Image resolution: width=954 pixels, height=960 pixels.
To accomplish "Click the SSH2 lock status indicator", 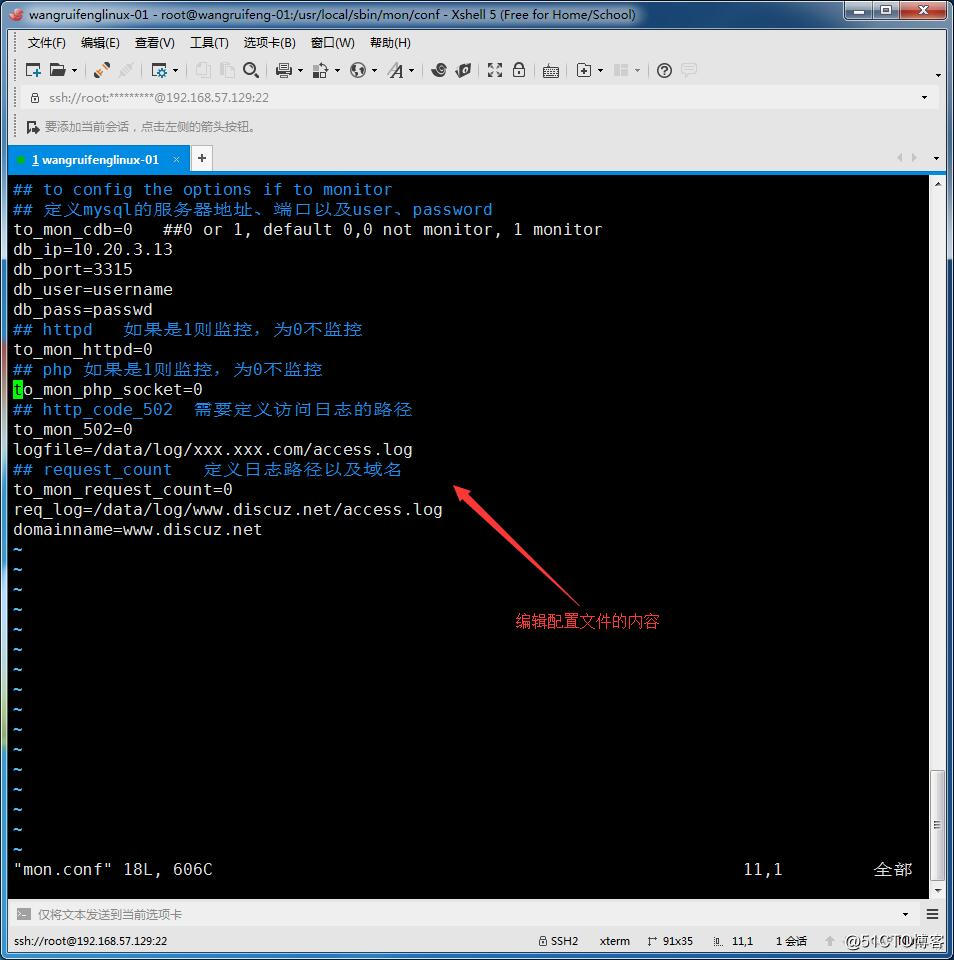I will (x=558, y=940).
